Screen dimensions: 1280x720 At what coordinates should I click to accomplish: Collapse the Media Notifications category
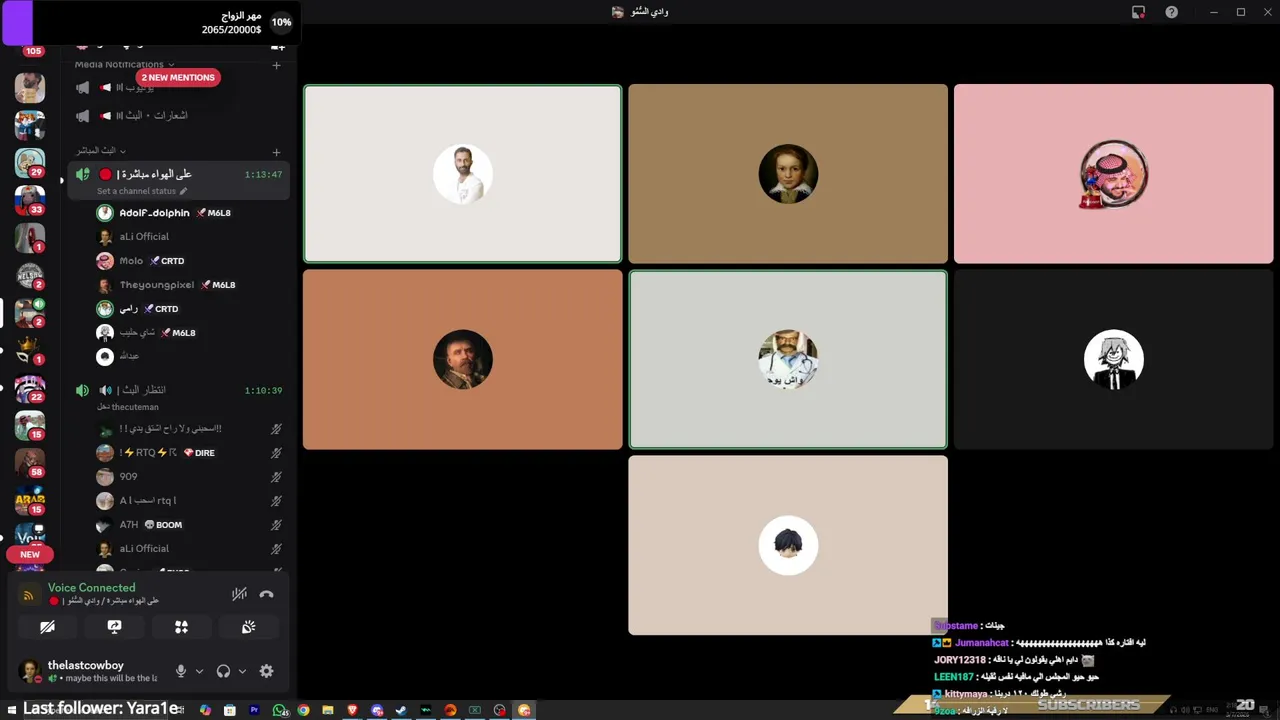pos(124,64)
